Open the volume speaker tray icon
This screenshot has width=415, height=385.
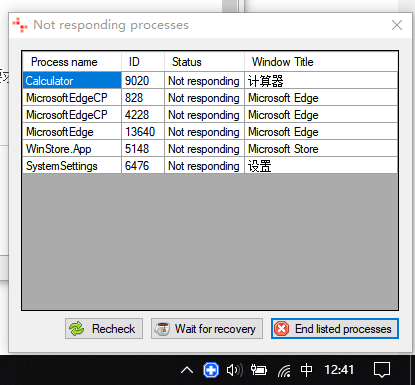pyautogui.click(x=235, y=370)
